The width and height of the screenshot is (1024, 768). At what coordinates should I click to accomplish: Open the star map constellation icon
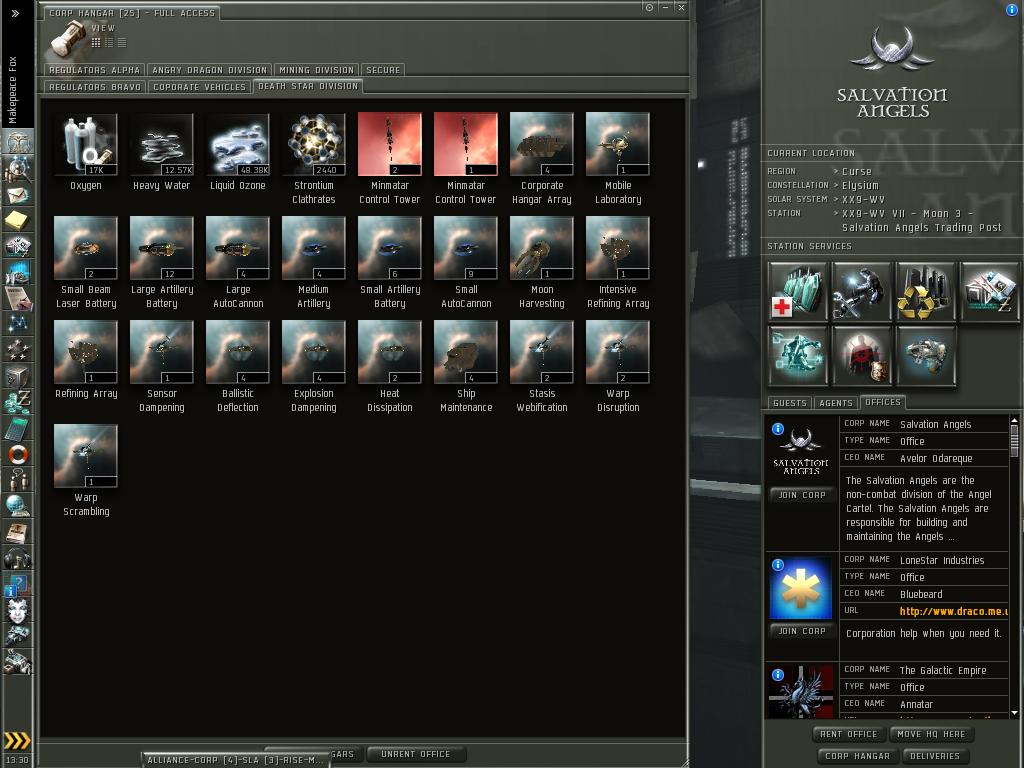pyautogui.click(x=18, y=323)
